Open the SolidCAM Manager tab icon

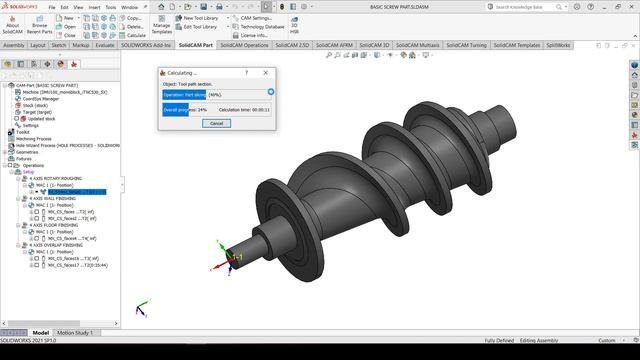coord(74,64)
